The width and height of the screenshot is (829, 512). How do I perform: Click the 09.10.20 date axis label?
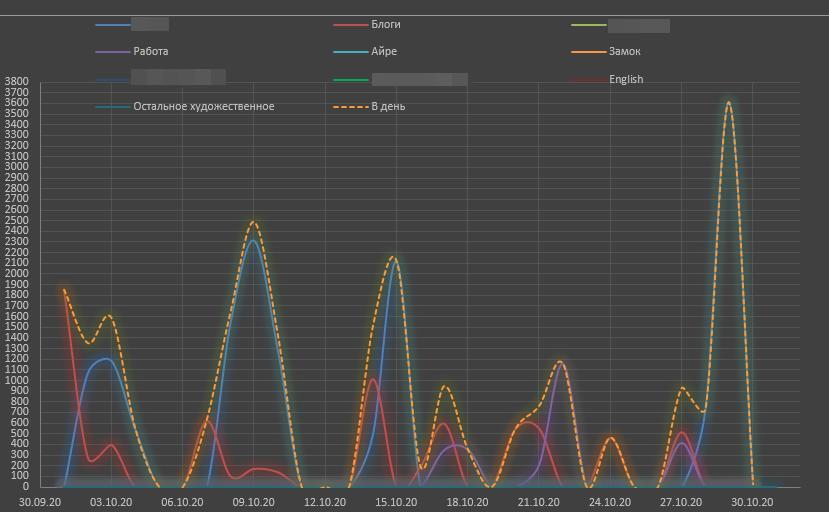(254, 502)
